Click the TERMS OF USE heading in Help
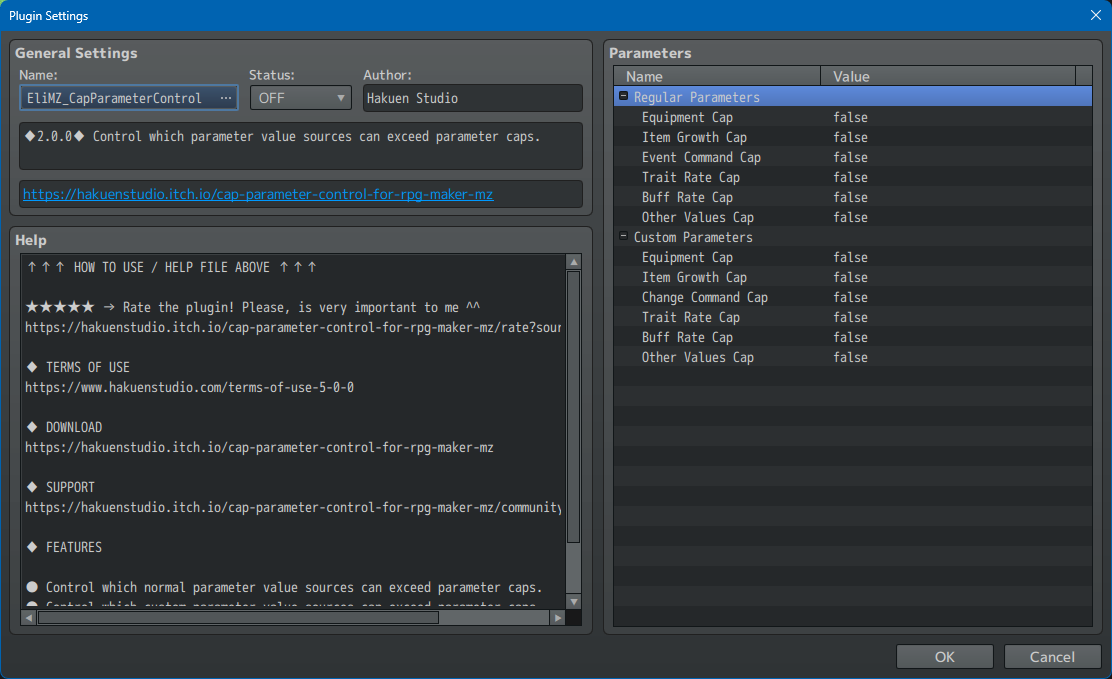1112x679 pixels. click(88, 367)
